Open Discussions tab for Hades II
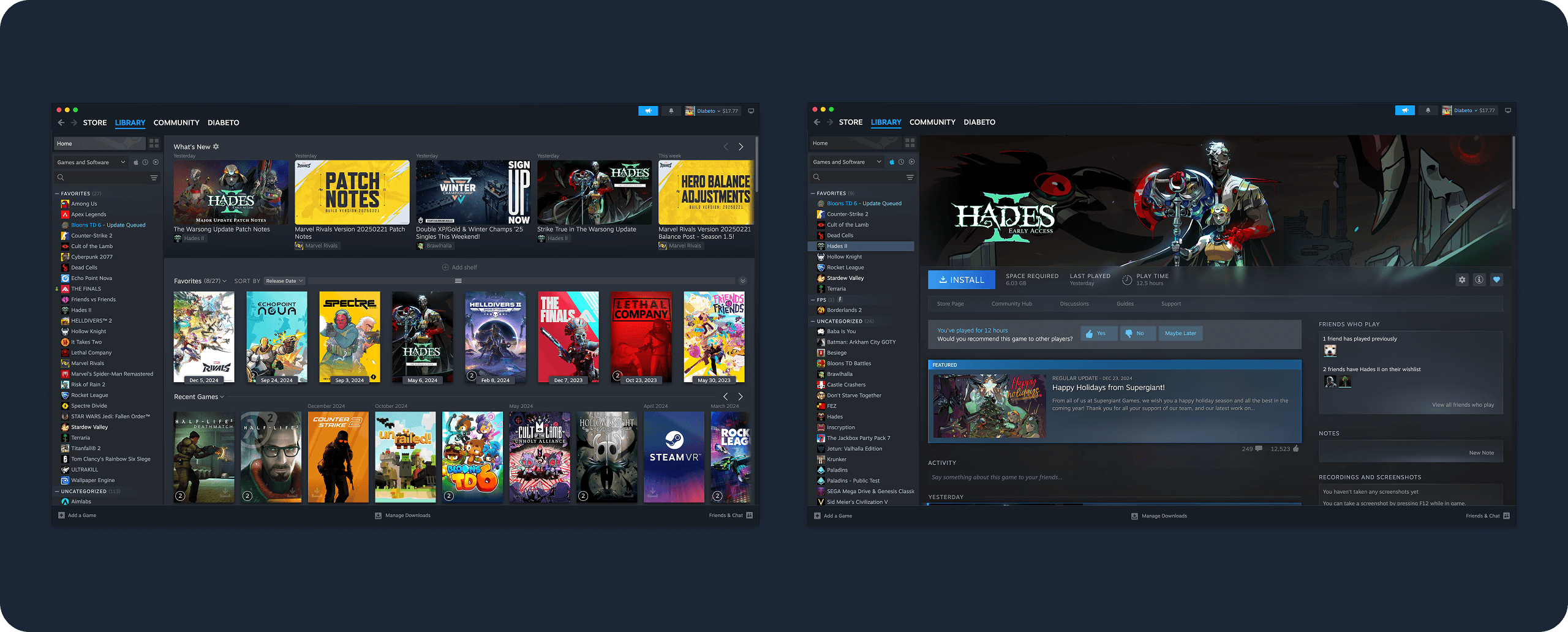The width and height of the screenshot is (1568, 632). tap(1074, 304)
